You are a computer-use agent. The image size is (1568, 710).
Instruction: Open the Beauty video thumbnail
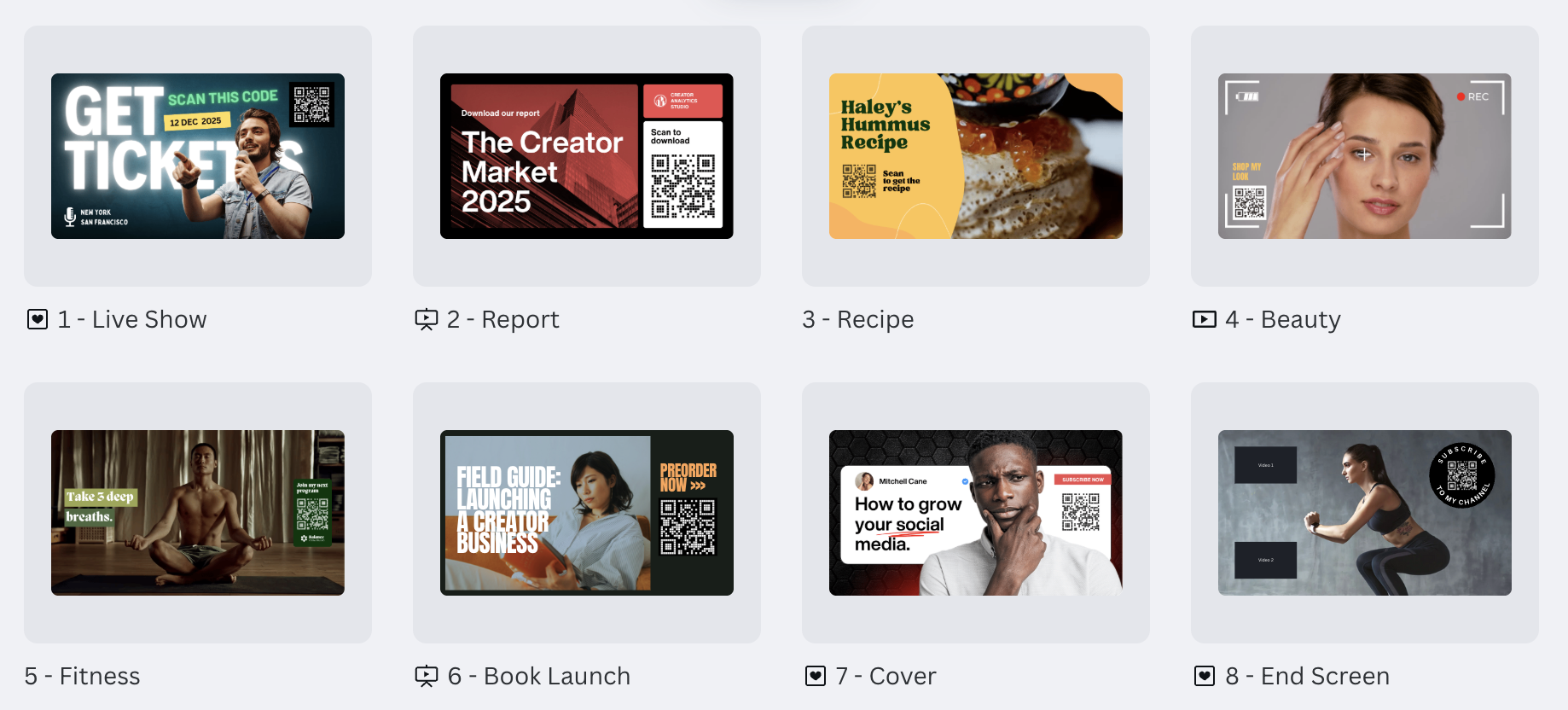pyautogui.click(x=1365, y=156)
